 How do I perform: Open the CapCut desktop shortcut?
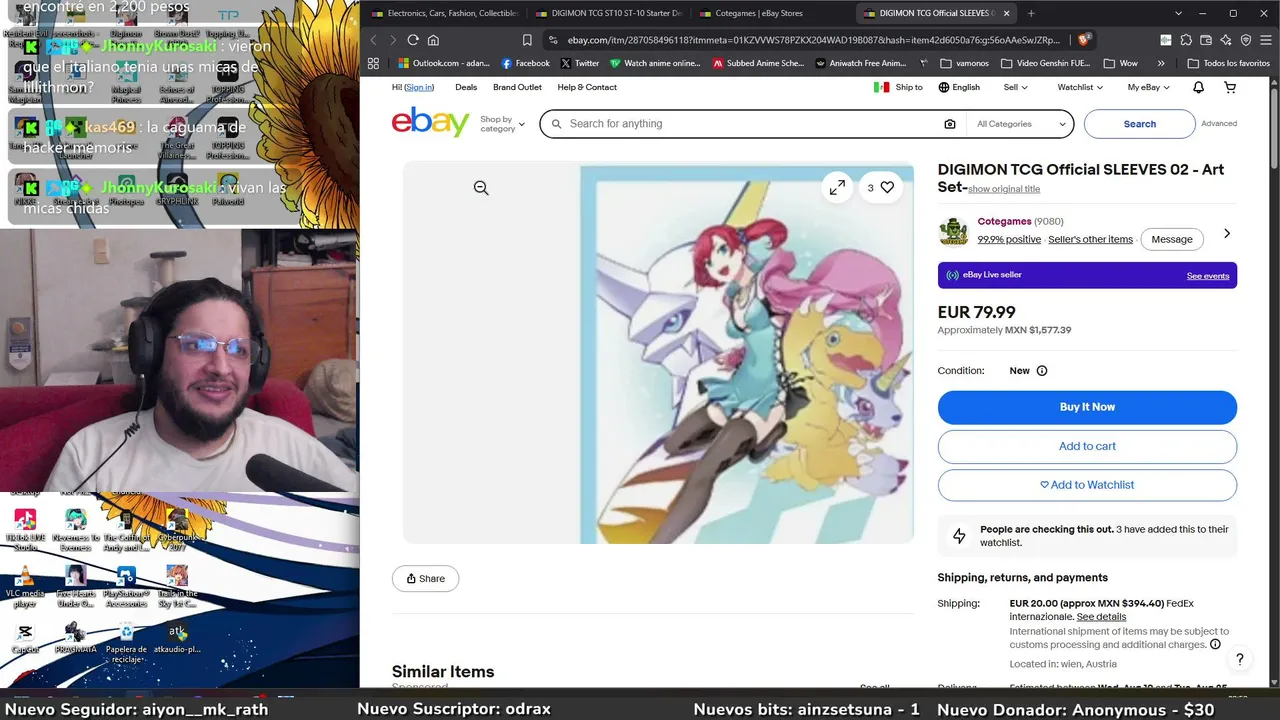click(x=25, y=638)
